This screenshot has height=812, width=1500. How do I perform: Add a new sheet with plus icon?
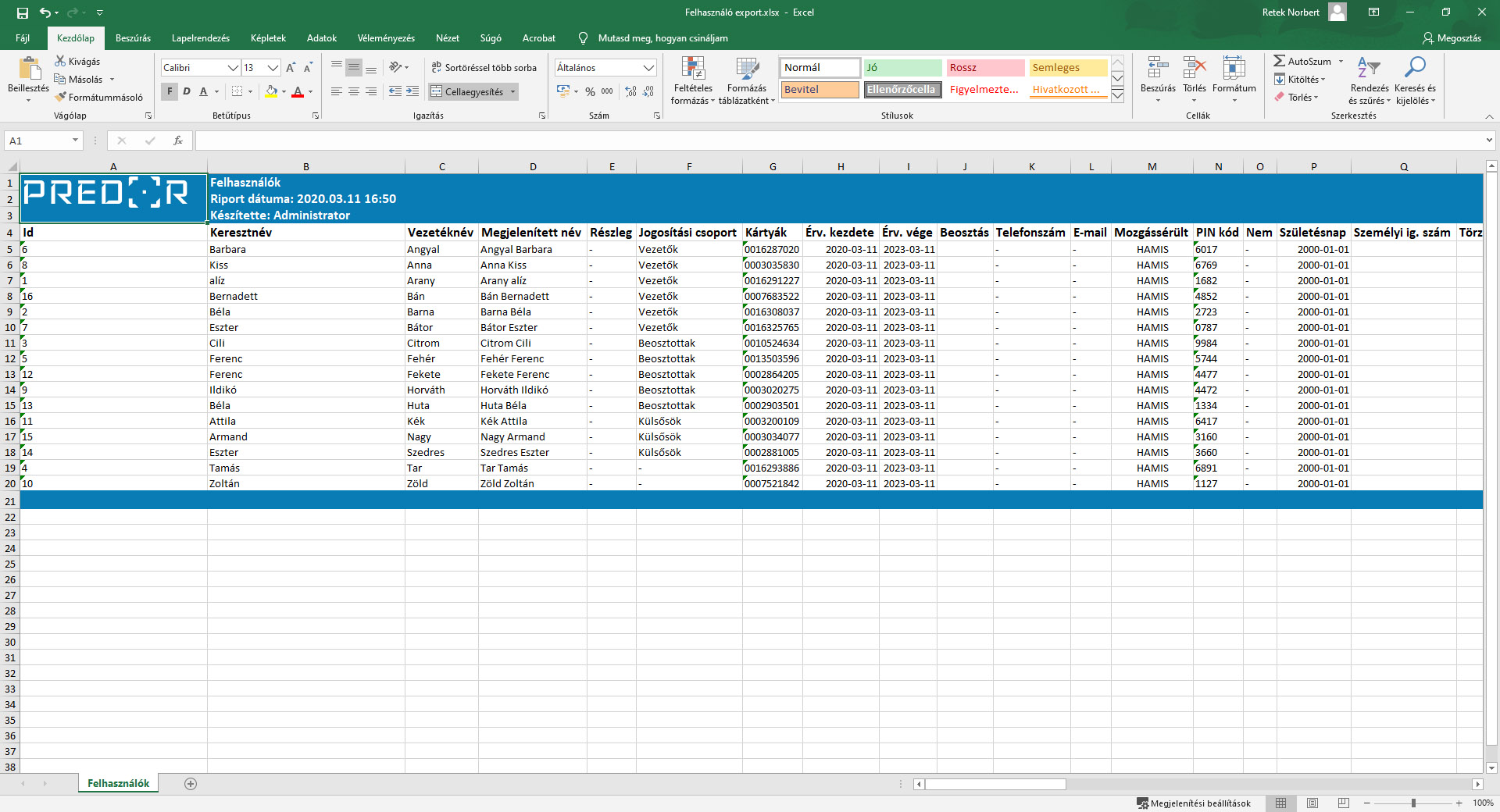click(191, 783)
